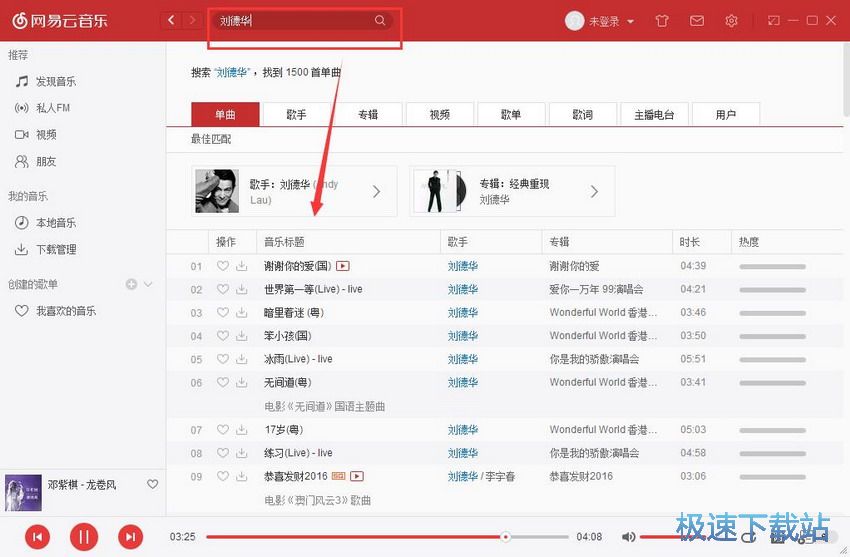Open the 发现音乐 sidebar item
Viewport: 850px width, 557px height.
[46, 81]
